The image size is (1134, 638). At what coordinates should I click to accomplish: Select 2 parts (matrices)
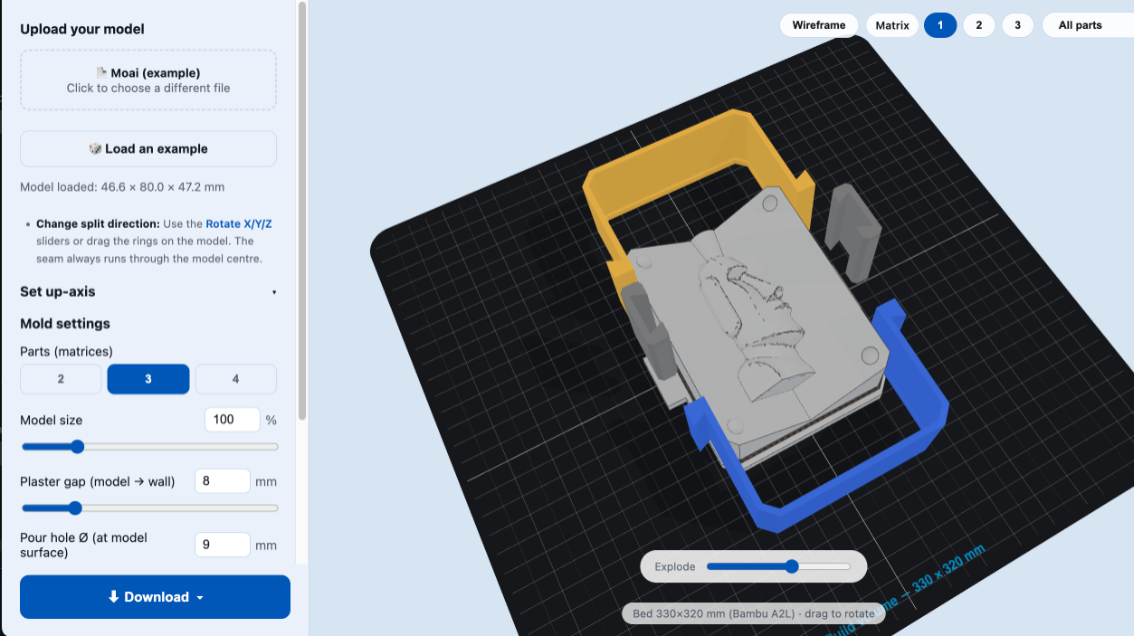tap(61, 379)
